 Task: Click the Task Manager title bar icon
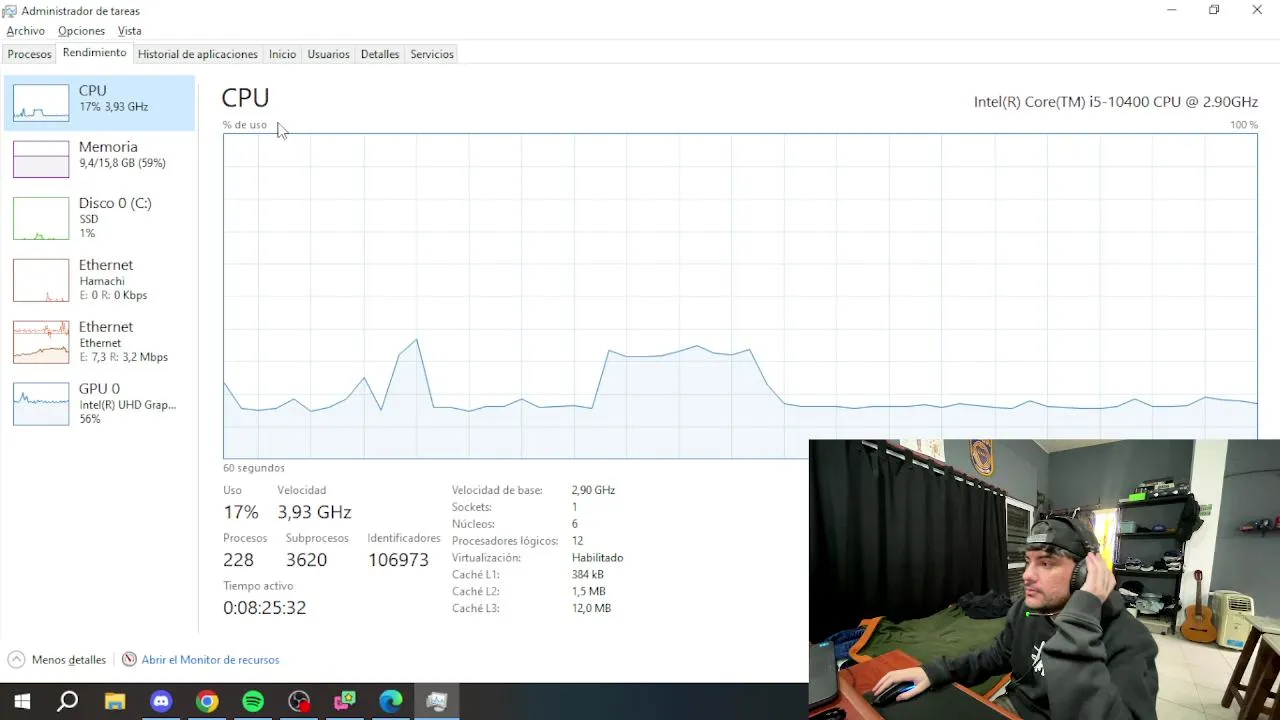[x=10, y=11]
